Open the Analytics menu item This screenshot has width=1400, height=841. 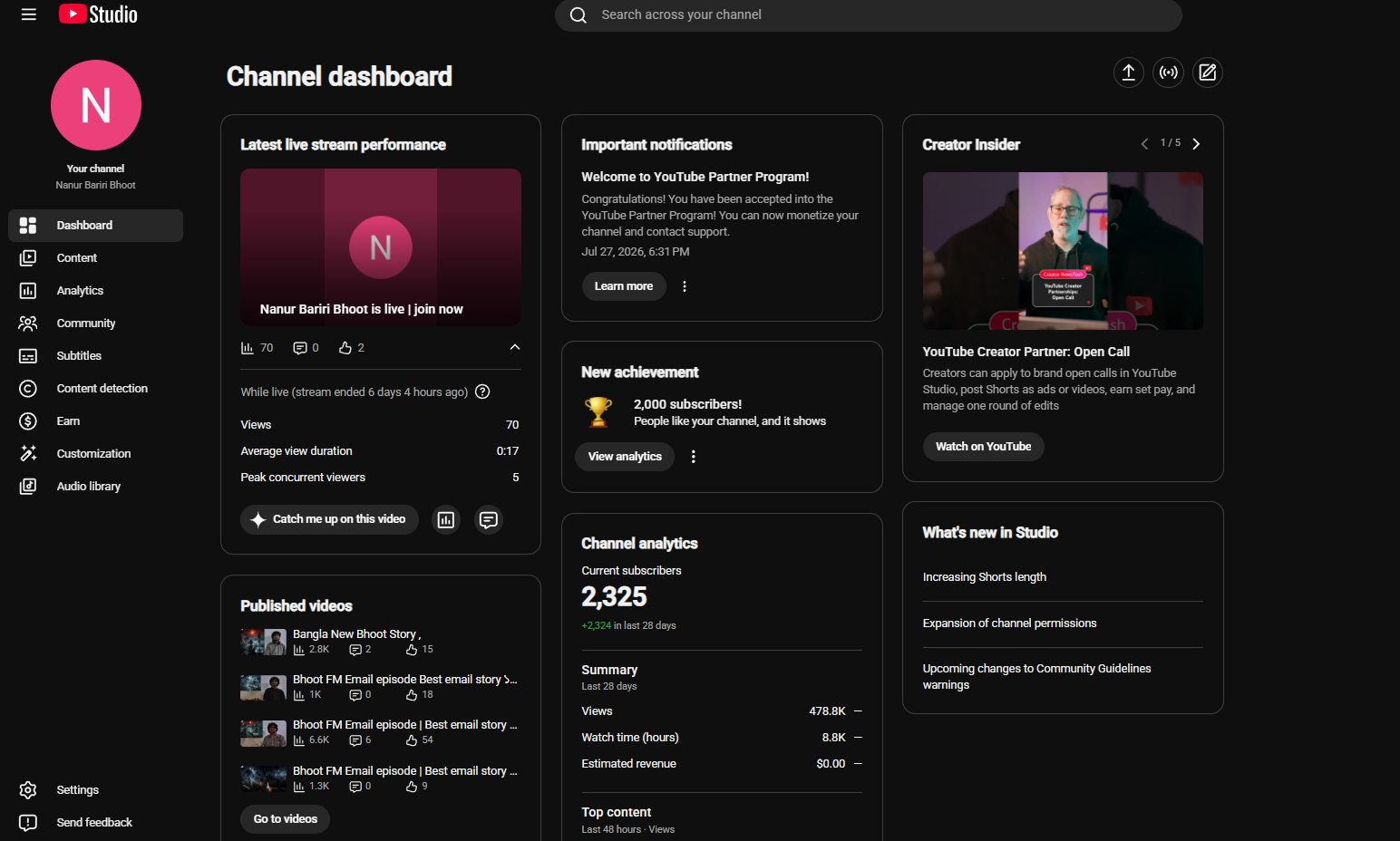[x=95, y=291]
